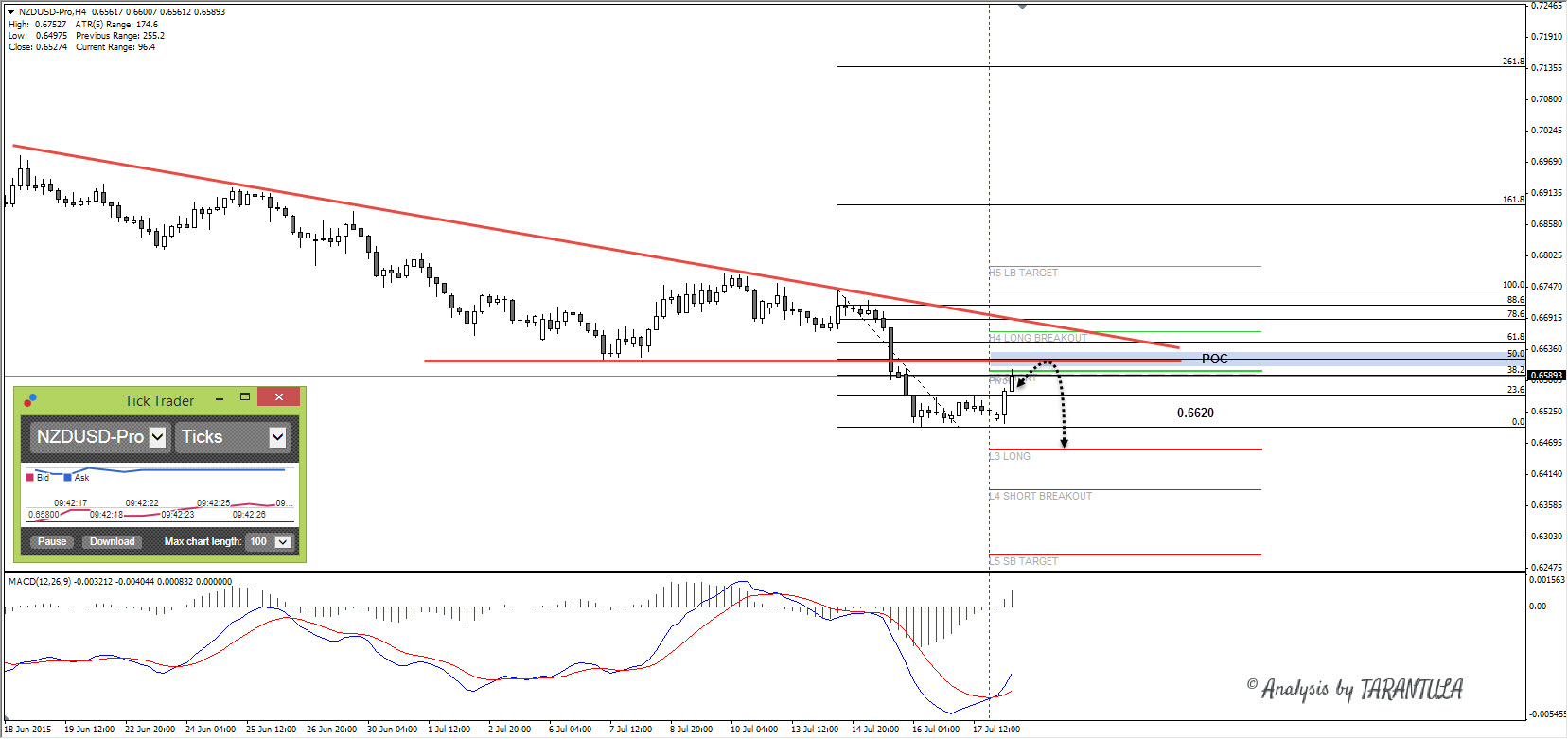Click the chart title dropdown triangle beside NZDUSD-Pro,H4
1568x739 pixels.
[11, 12]
